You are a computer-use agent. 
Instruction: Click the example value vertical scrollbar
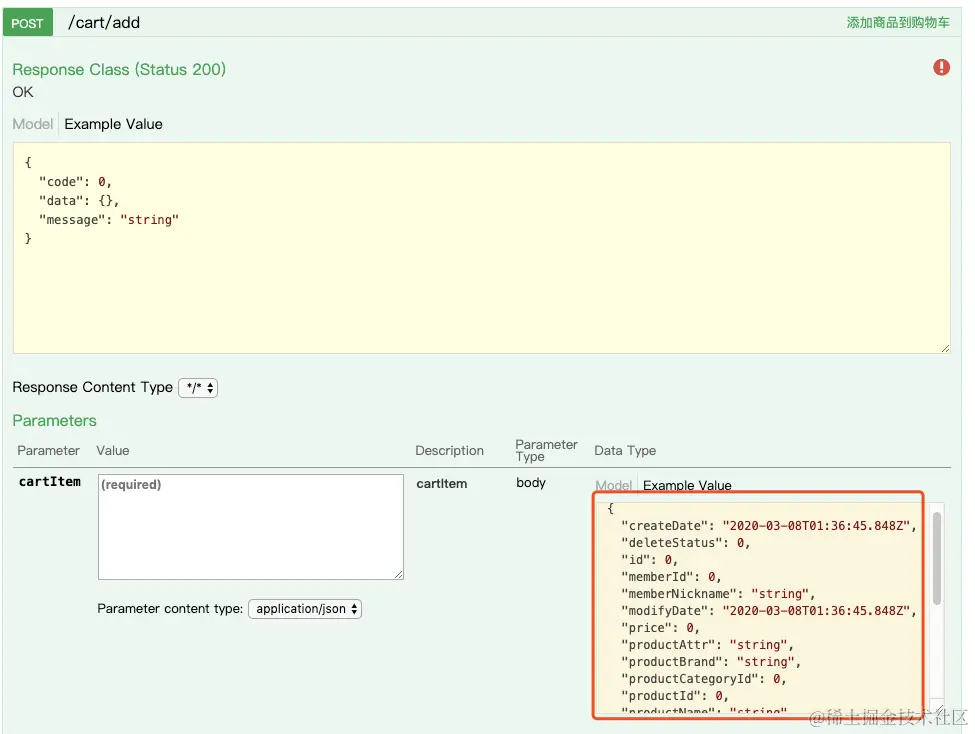936,558
